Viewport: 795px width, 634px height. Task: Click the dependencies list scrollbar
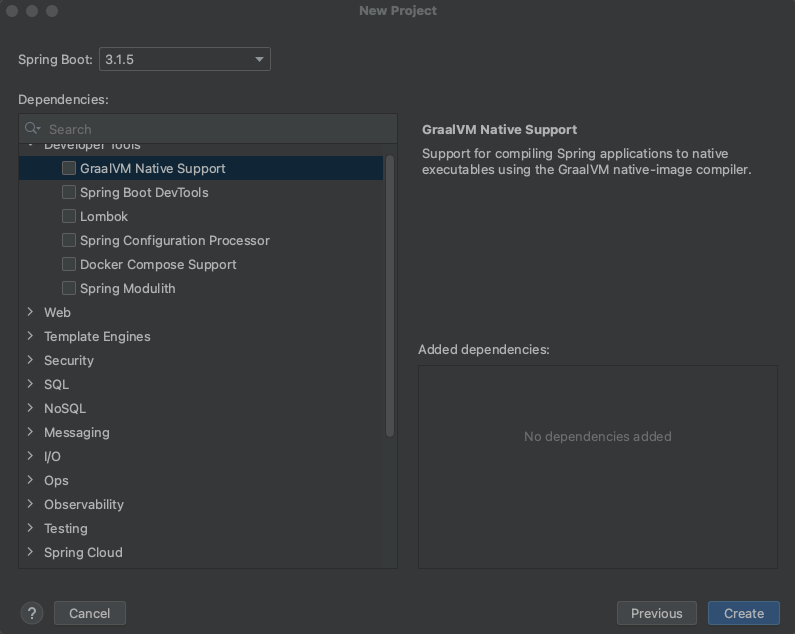pos(390,296)
